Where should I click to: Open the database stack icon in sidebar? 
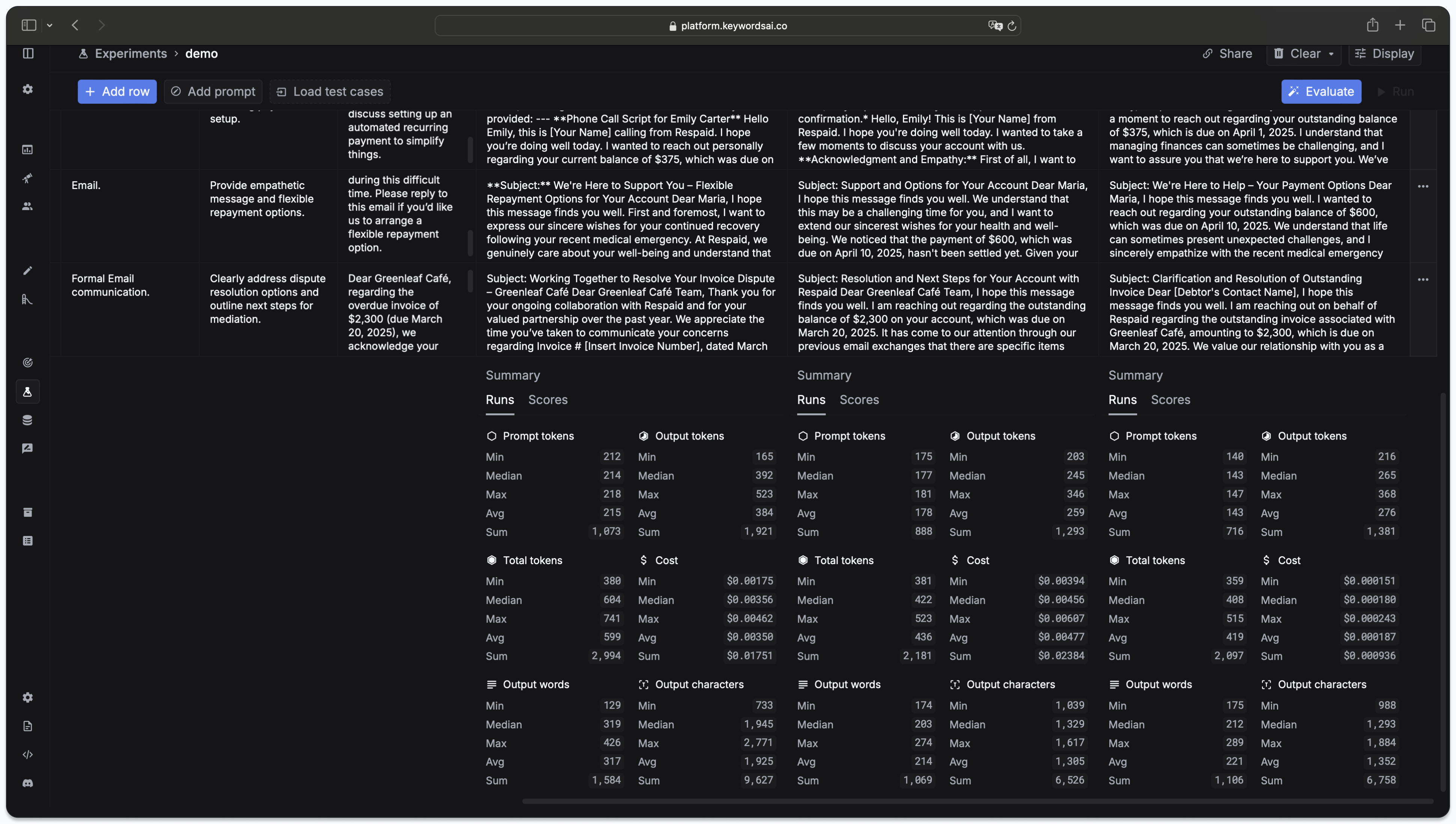pos(28,420)
